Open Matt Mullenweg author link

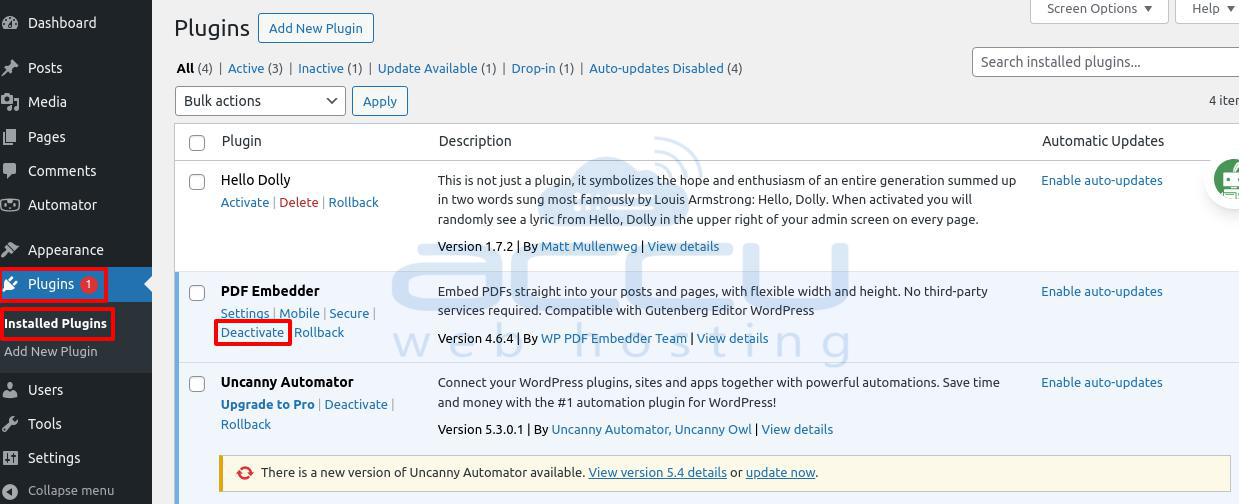point(589,247)
